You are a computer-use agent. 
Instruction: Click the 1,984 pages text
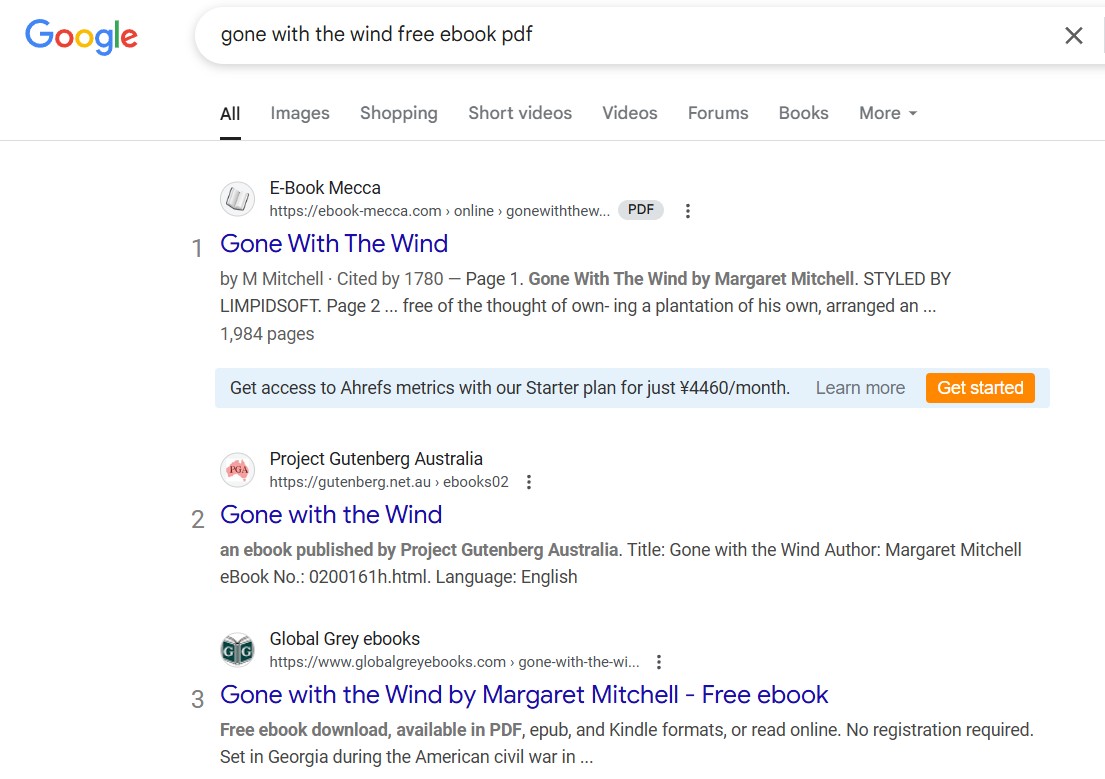(267, 334)
